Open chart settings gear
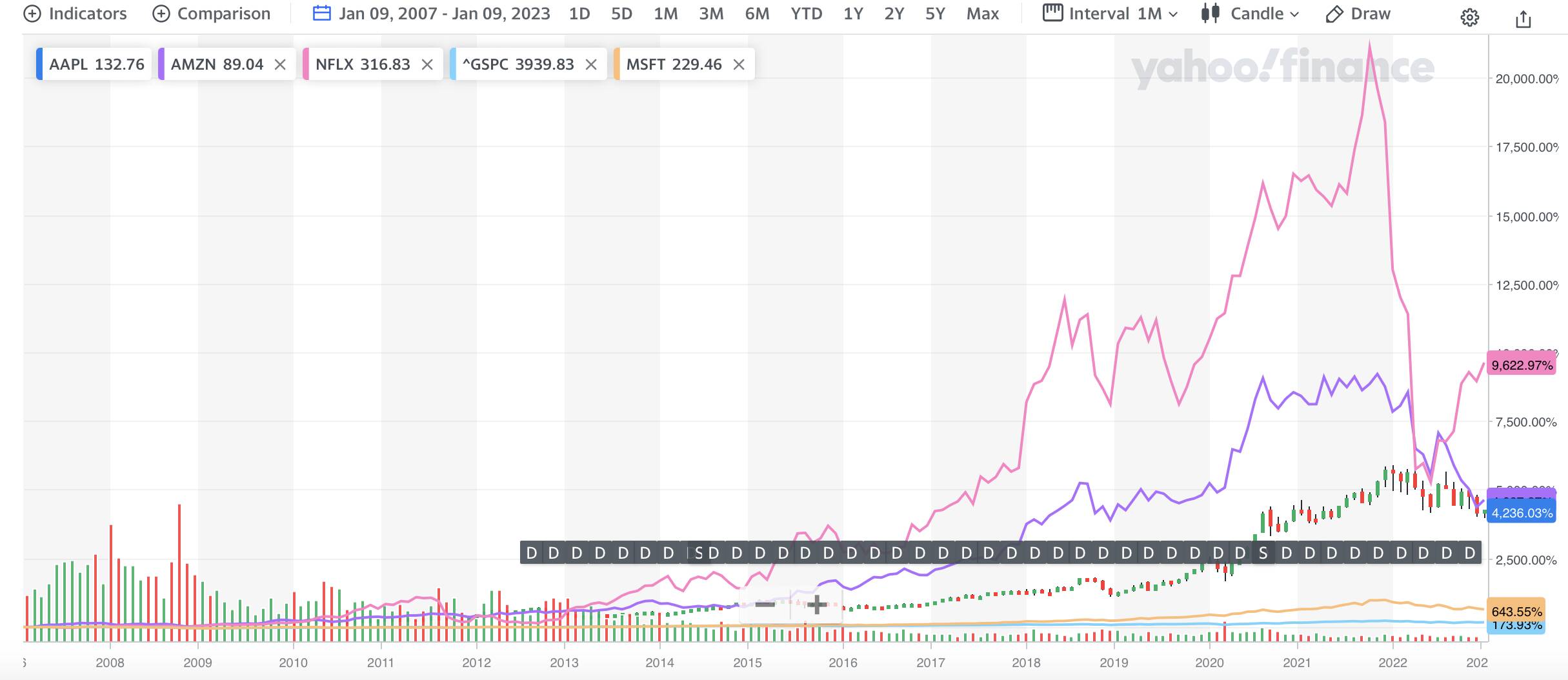Screen dimensions: 1568x680 [1469, 18]
